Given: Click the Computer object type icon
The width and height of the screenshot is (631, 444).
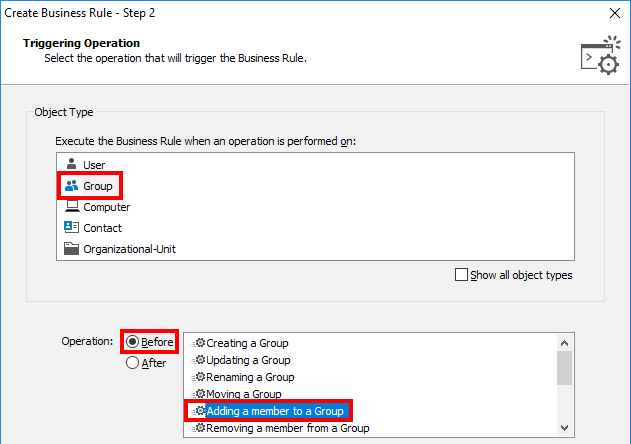Looking at the screenshot, I should 71,207.
